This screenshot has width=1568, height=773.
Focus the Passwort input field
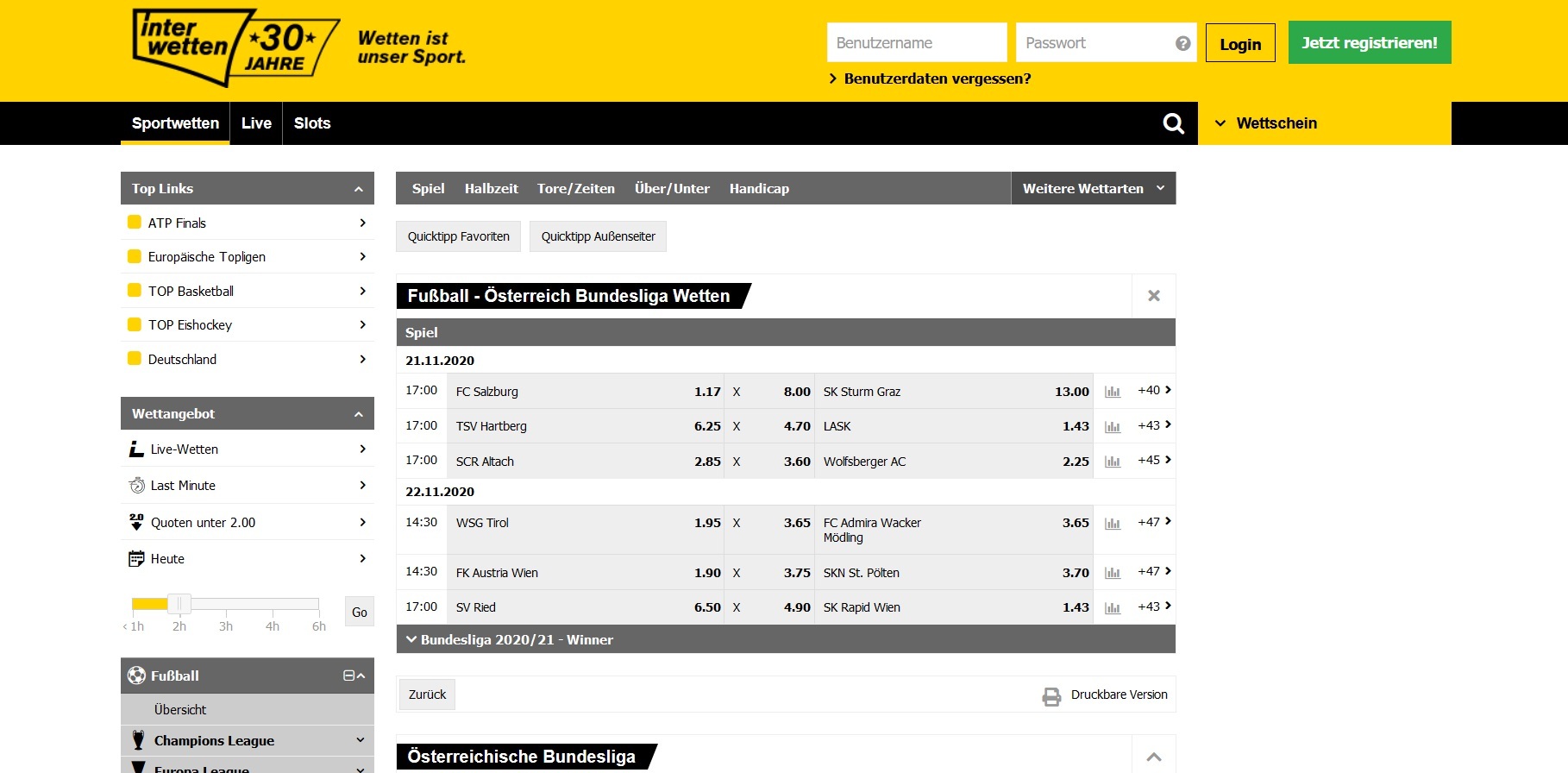(1107, 42)
